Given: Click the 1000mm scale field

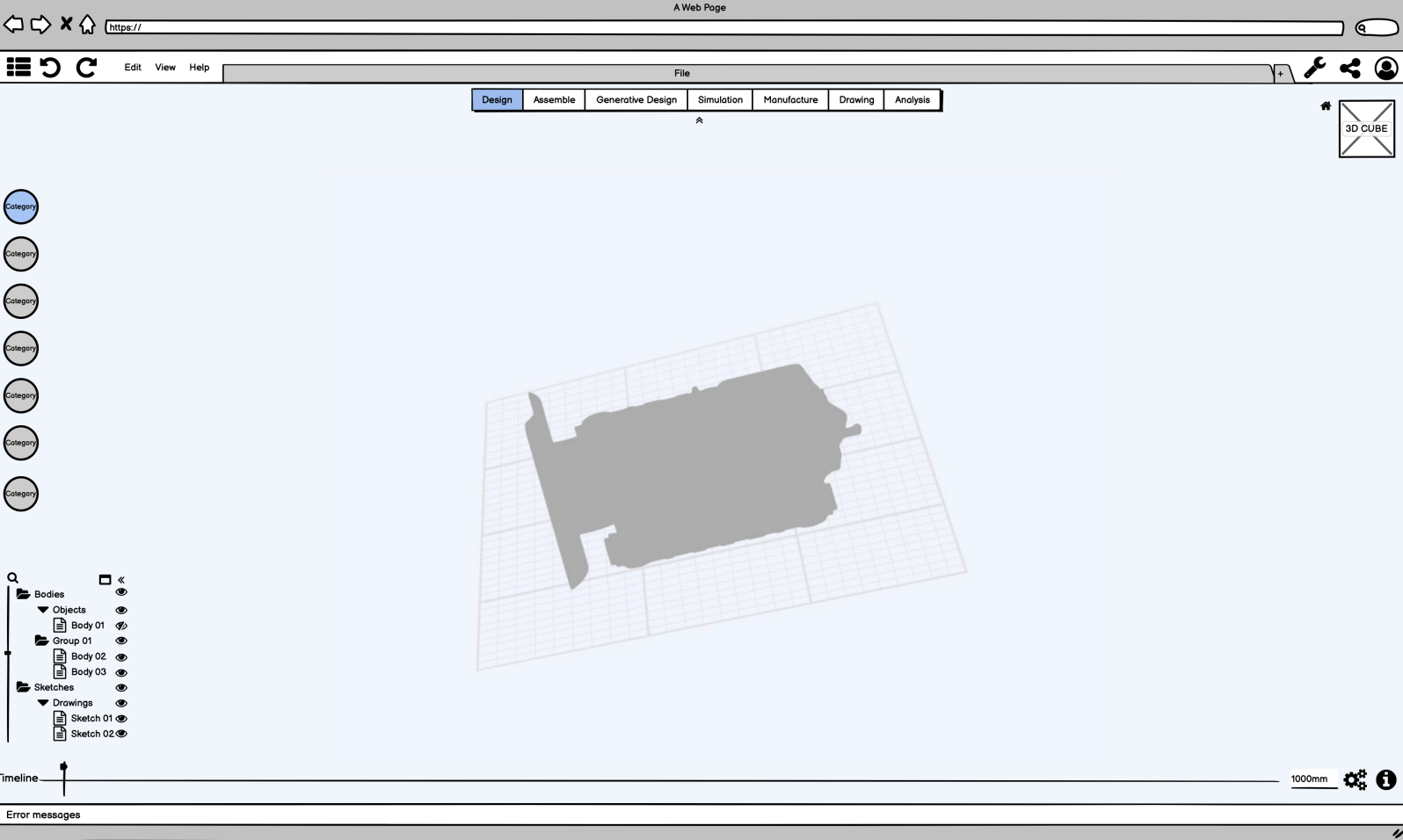Looking at the screenshot, I should [x=1313, y=779].
